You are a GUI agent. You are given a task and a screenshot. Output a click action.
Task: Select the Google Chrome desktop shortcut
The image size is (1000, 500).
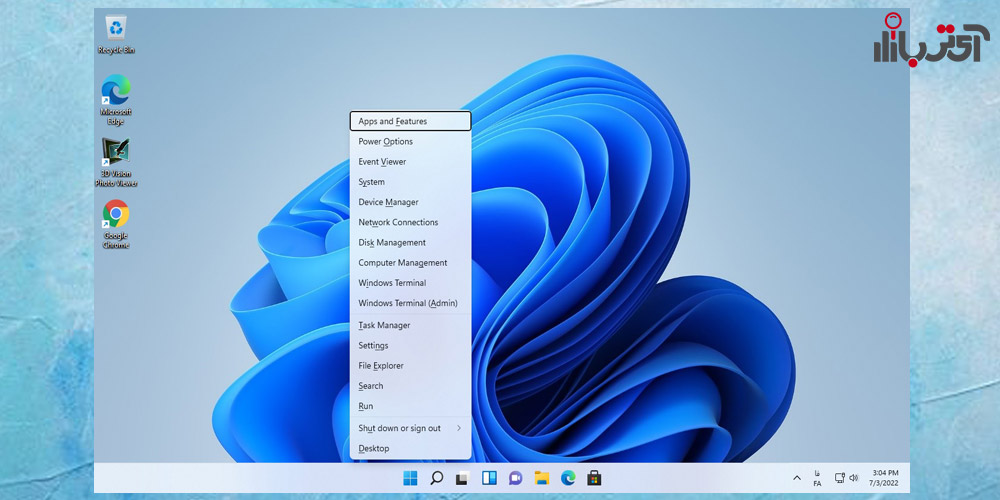click(116, 224)
